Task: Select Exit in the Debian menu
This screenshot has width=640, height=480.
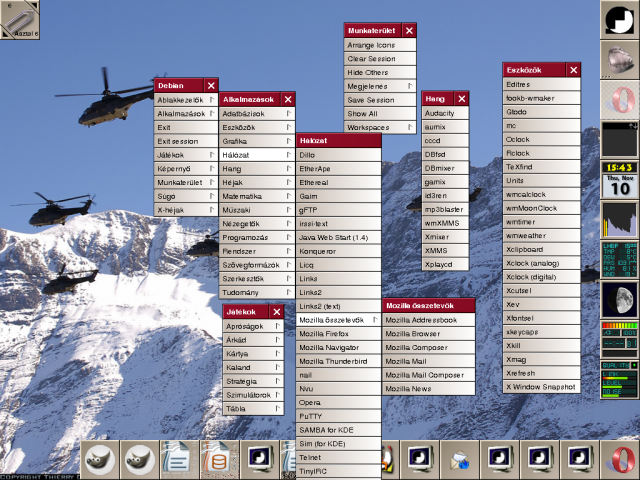Action: (x=186, y=127)
